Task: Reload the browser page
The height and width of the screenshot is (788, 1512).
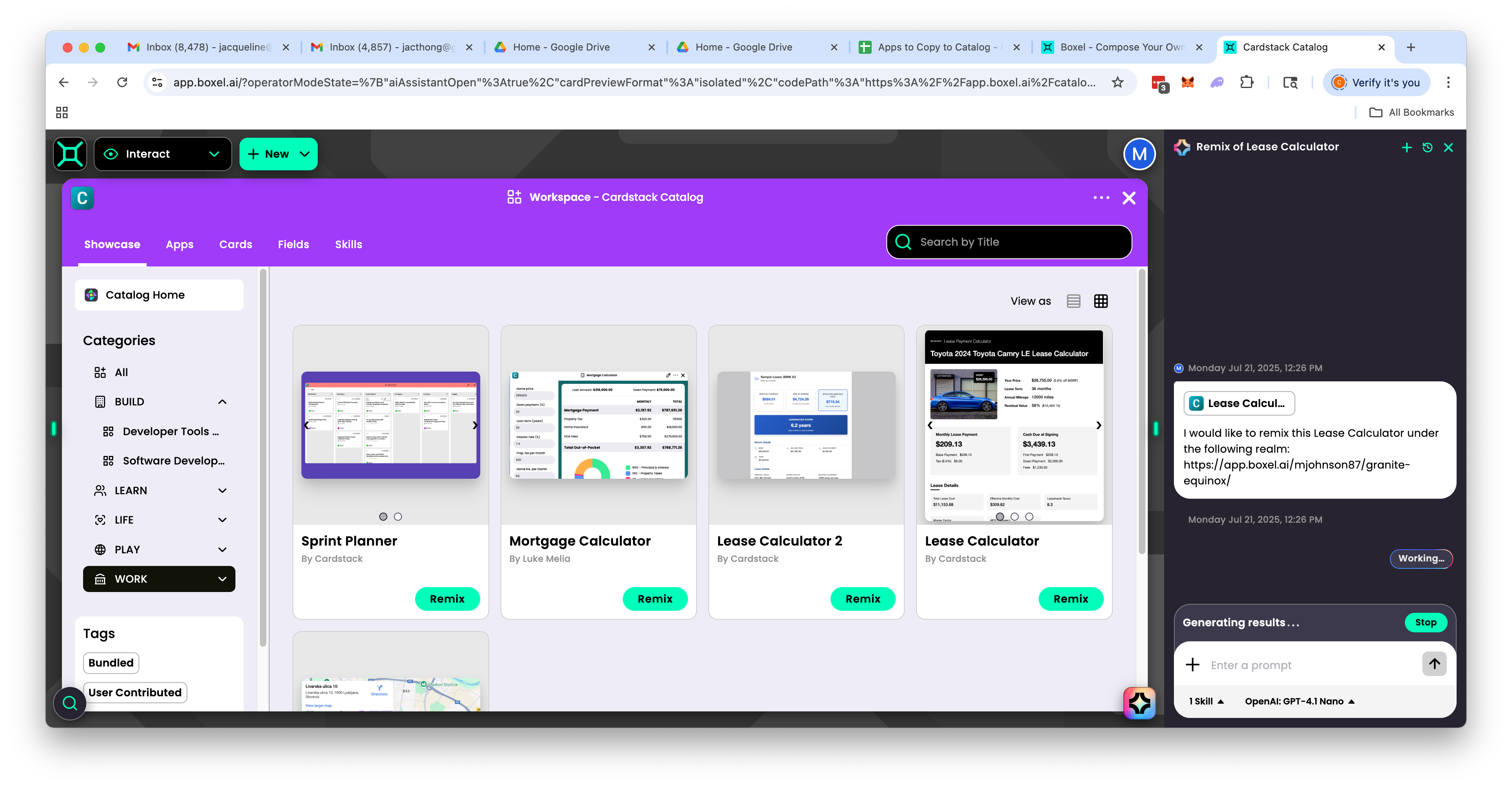Action: [122, 82]
